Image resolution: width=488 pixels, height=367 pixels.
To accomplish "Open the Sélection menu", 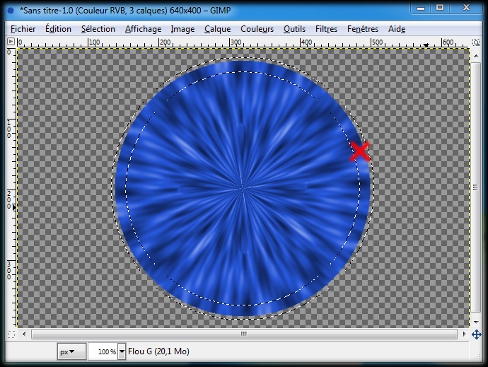I will pos(98,29).
